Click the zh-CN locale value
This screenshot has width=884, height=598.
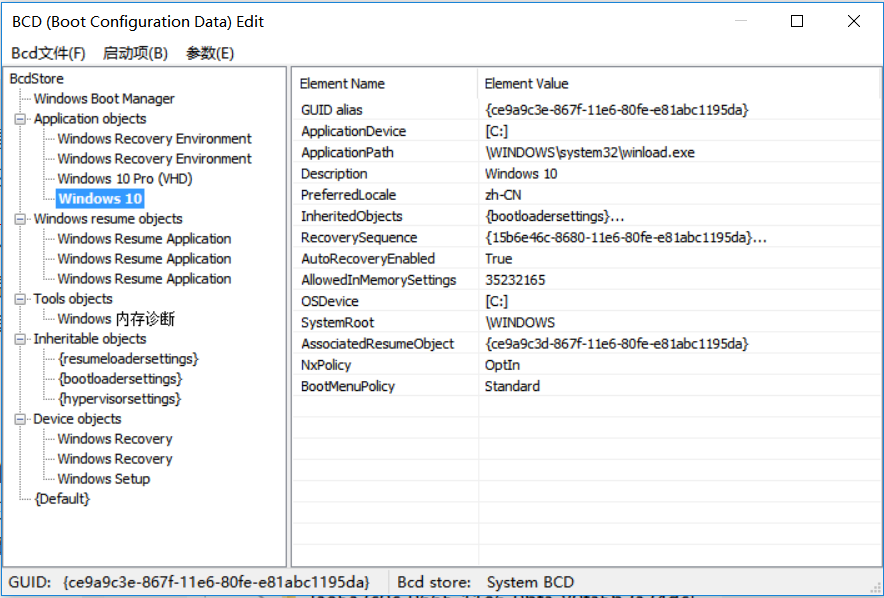503,195
